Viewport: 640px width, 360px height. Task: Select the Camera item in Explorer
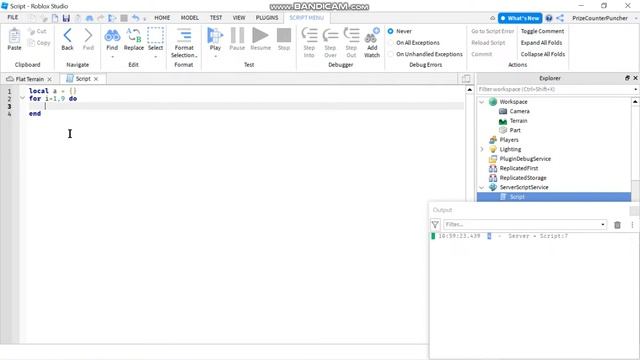coord(519,111)
